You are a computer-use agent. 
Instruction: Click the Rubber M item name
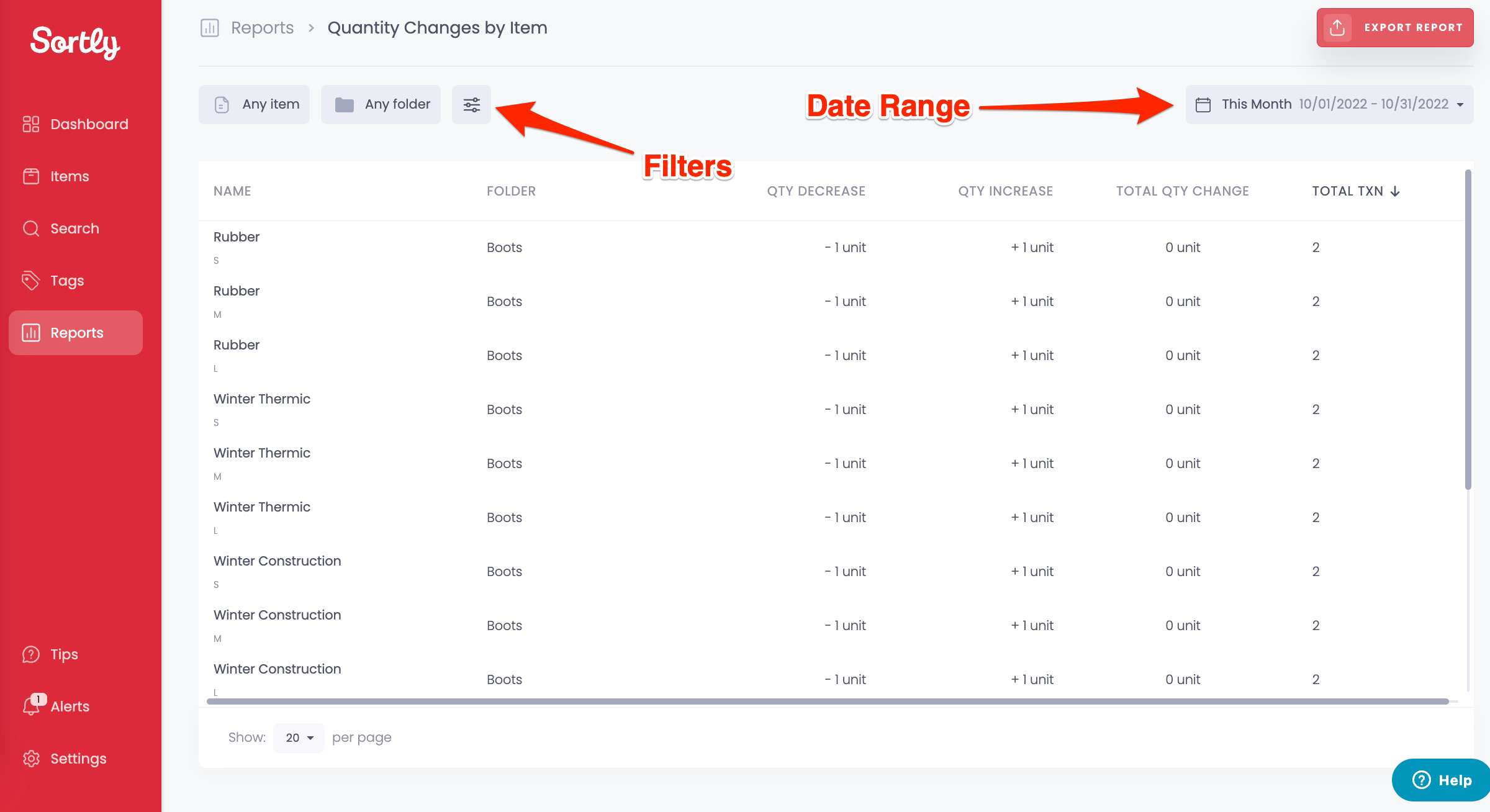click(237, 291)
